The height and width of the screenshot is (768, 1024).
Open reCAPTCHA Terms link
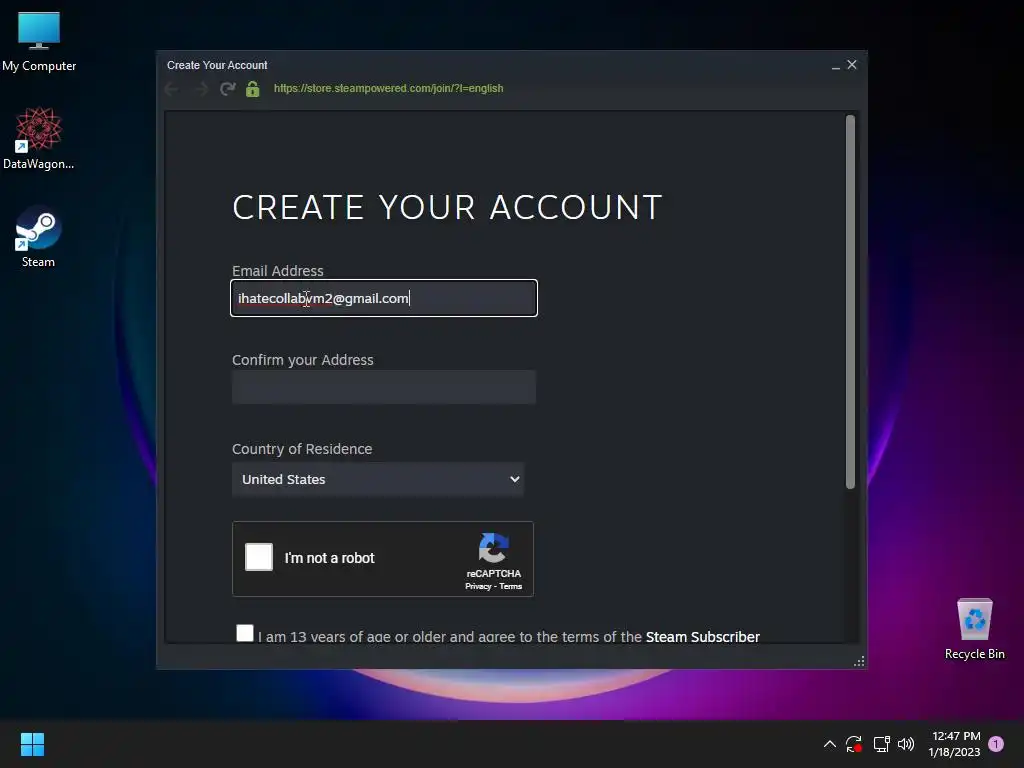511,586
